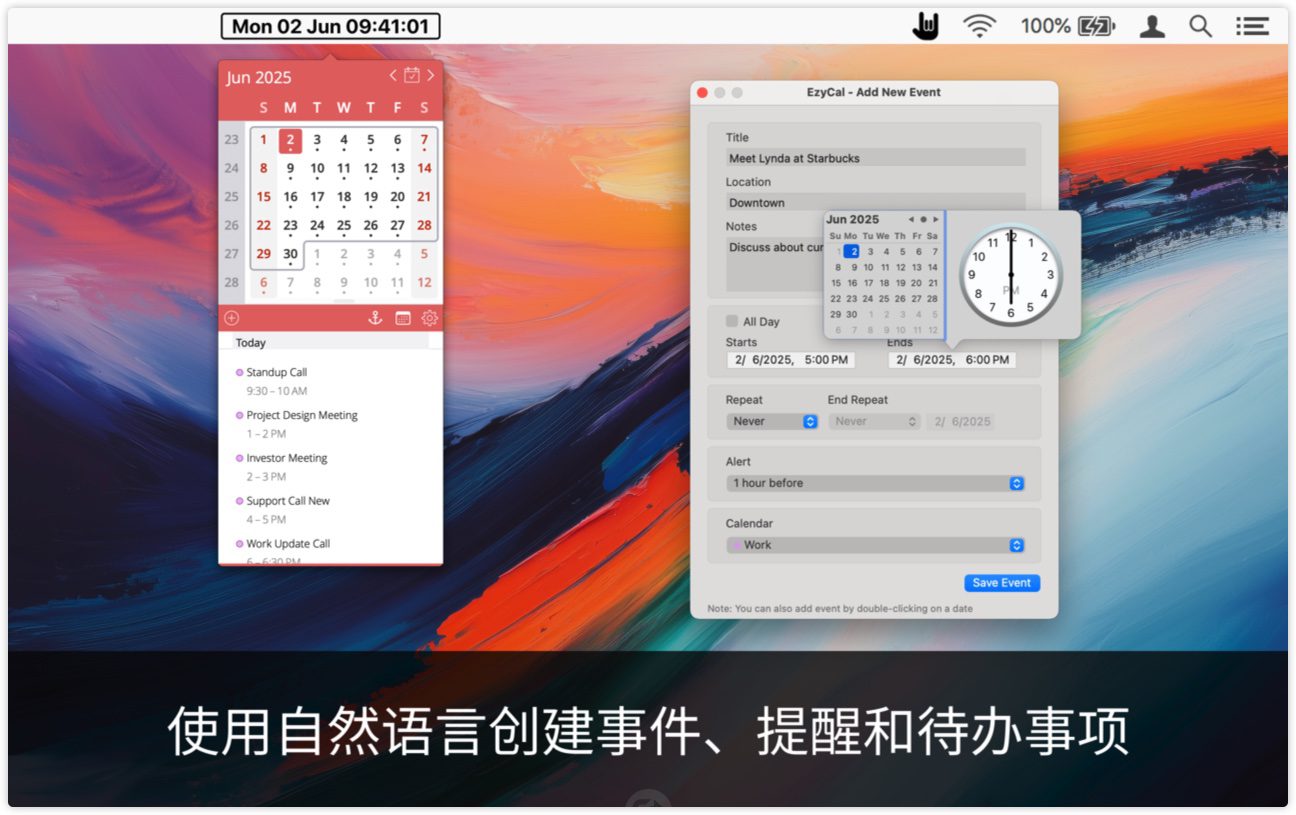Click the anchor pin icon

pyautogui.click(x=375, y=318)
